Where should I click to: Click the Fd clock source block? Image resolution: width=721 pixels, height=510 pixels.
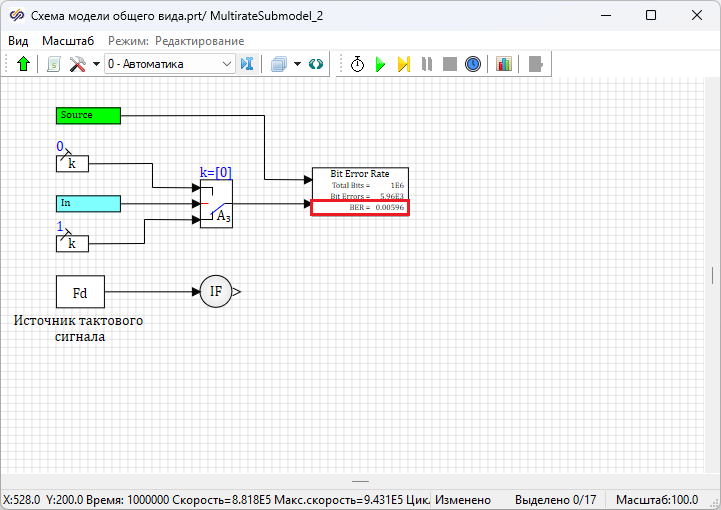(80, 292)
